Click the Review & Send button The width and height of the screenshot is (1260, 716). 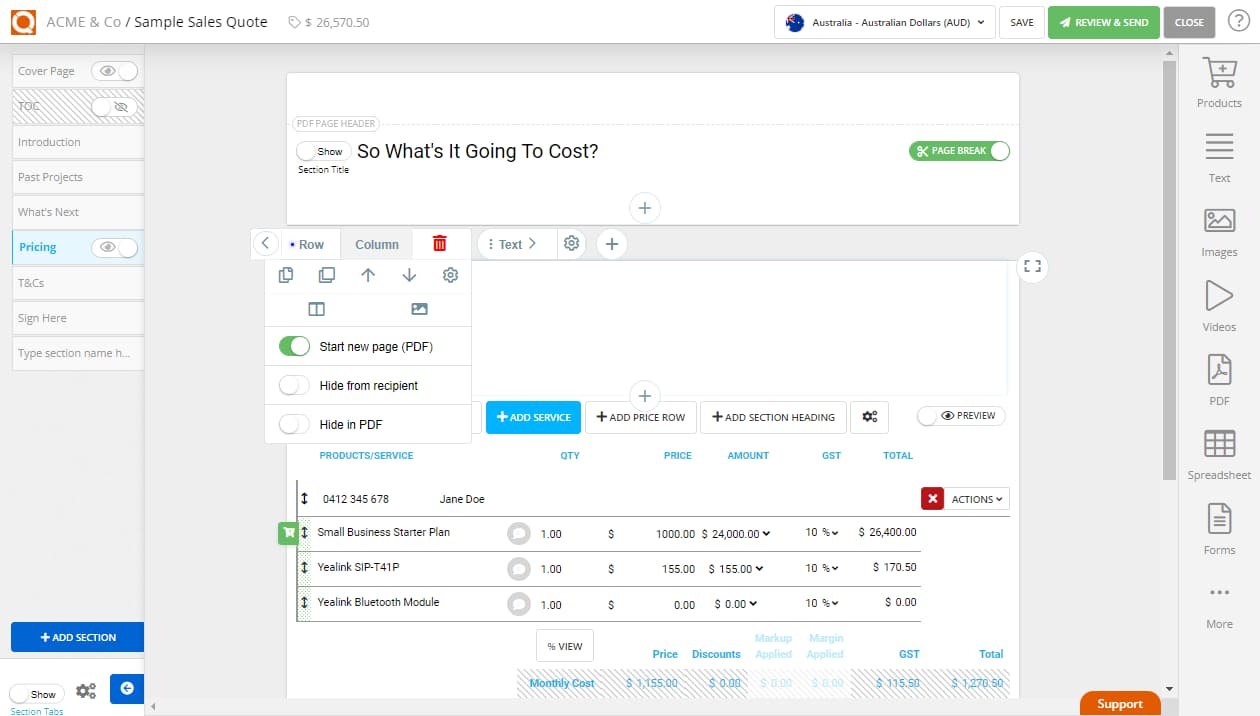tap(1103, 22)
